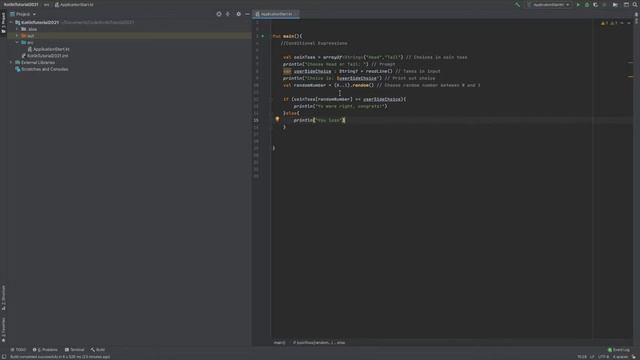Click the fun main() line in editor
The height and width of the screenshot is (360, 640).
pos(287,36)
